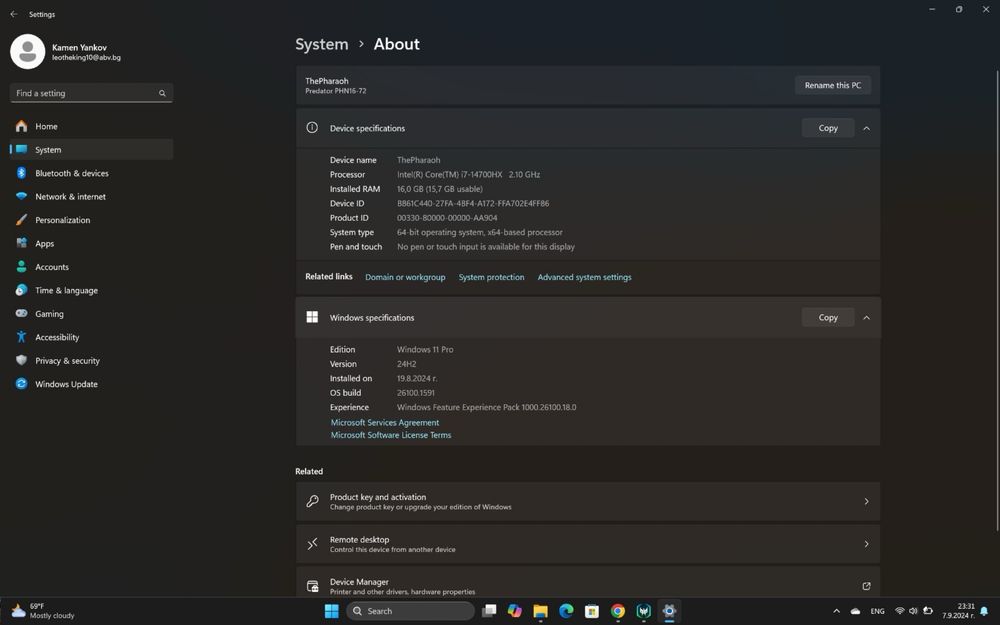This screenshot has height=625, width=1000.
Task: Copy the Device specifications
Action: tap(828, 128)
